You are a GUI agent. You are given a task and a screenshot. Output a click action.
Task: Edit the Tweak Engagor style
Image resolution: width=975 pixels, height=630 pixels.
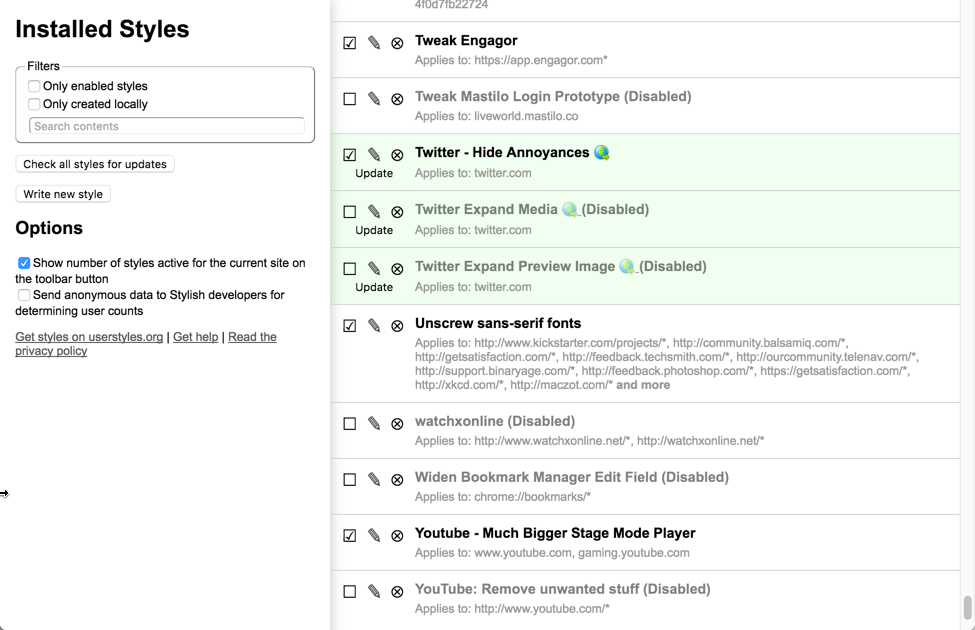pos(373,42)
